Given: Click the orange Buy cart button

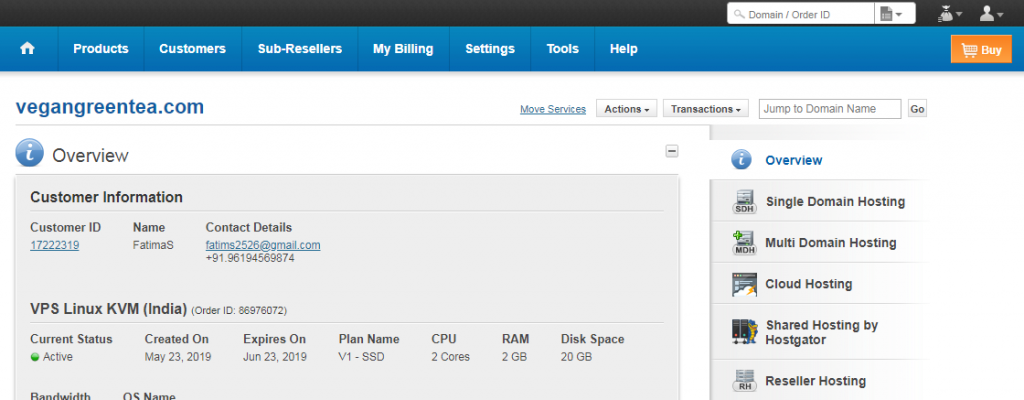Looking at the screenshot, I should click(981, 50).
